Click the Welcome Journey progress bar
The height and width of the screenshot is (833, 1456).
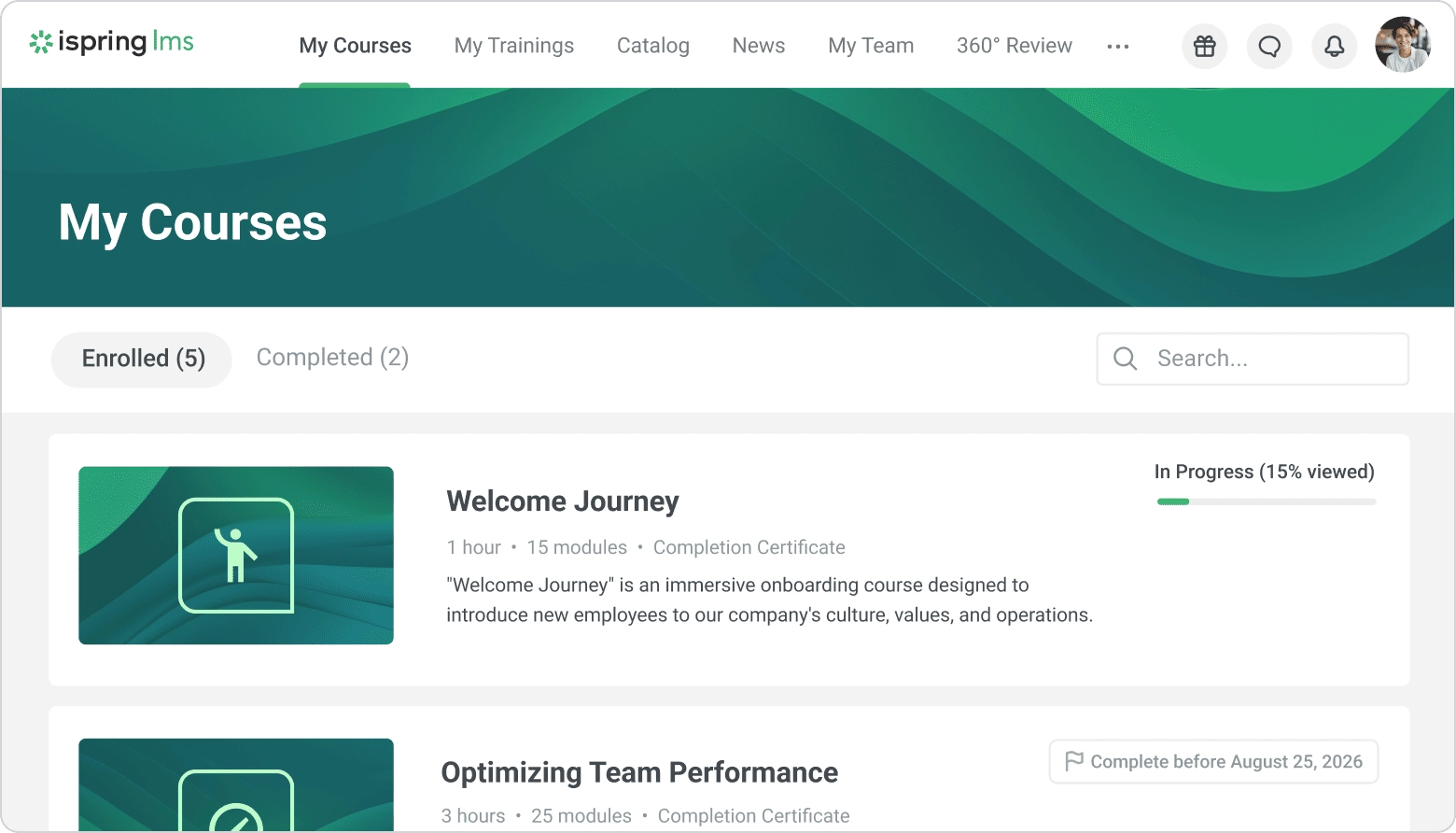point(1266,501)
